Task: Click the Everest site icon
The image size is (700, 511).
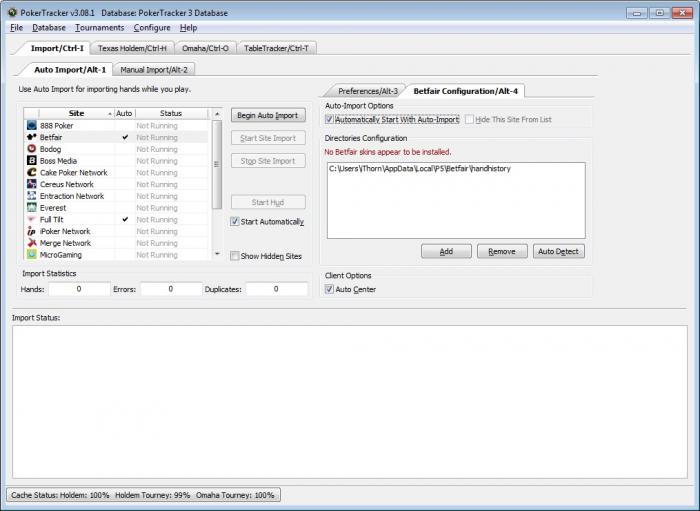Action: coord(32,208)
